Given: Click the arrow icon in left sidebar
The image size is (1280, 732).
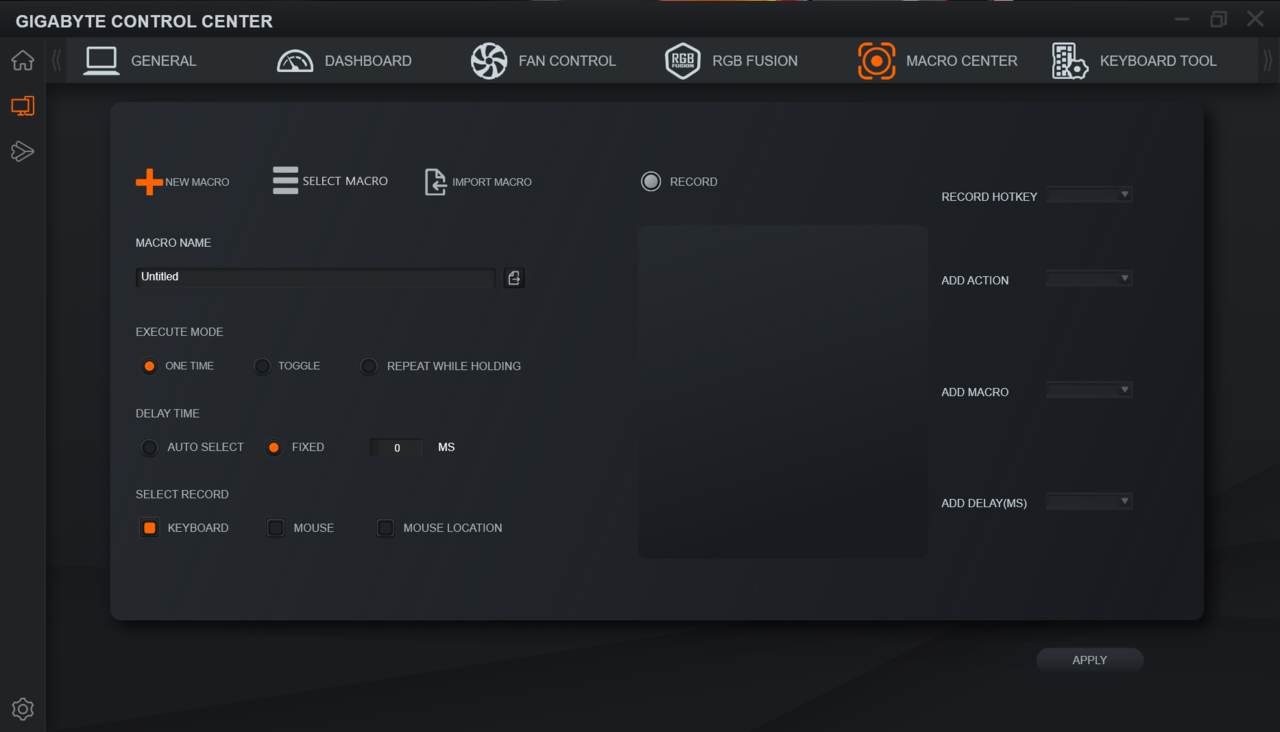Looking at the screenshot, I should (22, 151).
